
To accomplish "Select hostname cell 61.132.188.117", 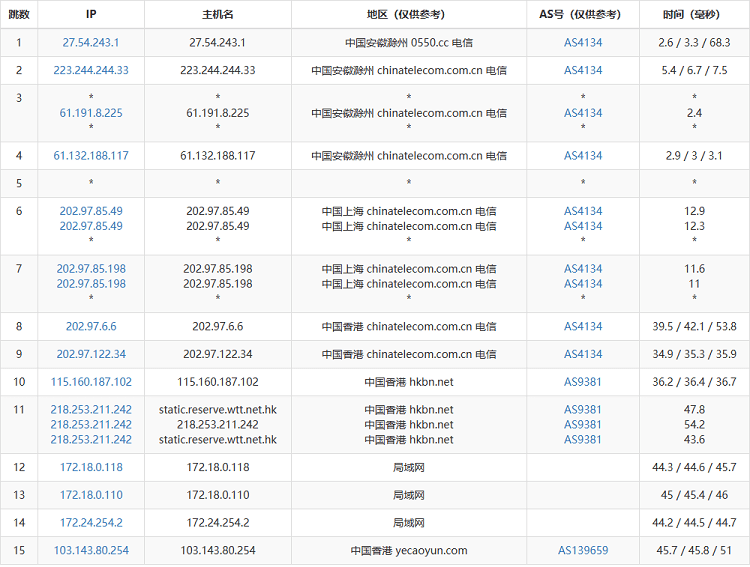I will point(218,156).
